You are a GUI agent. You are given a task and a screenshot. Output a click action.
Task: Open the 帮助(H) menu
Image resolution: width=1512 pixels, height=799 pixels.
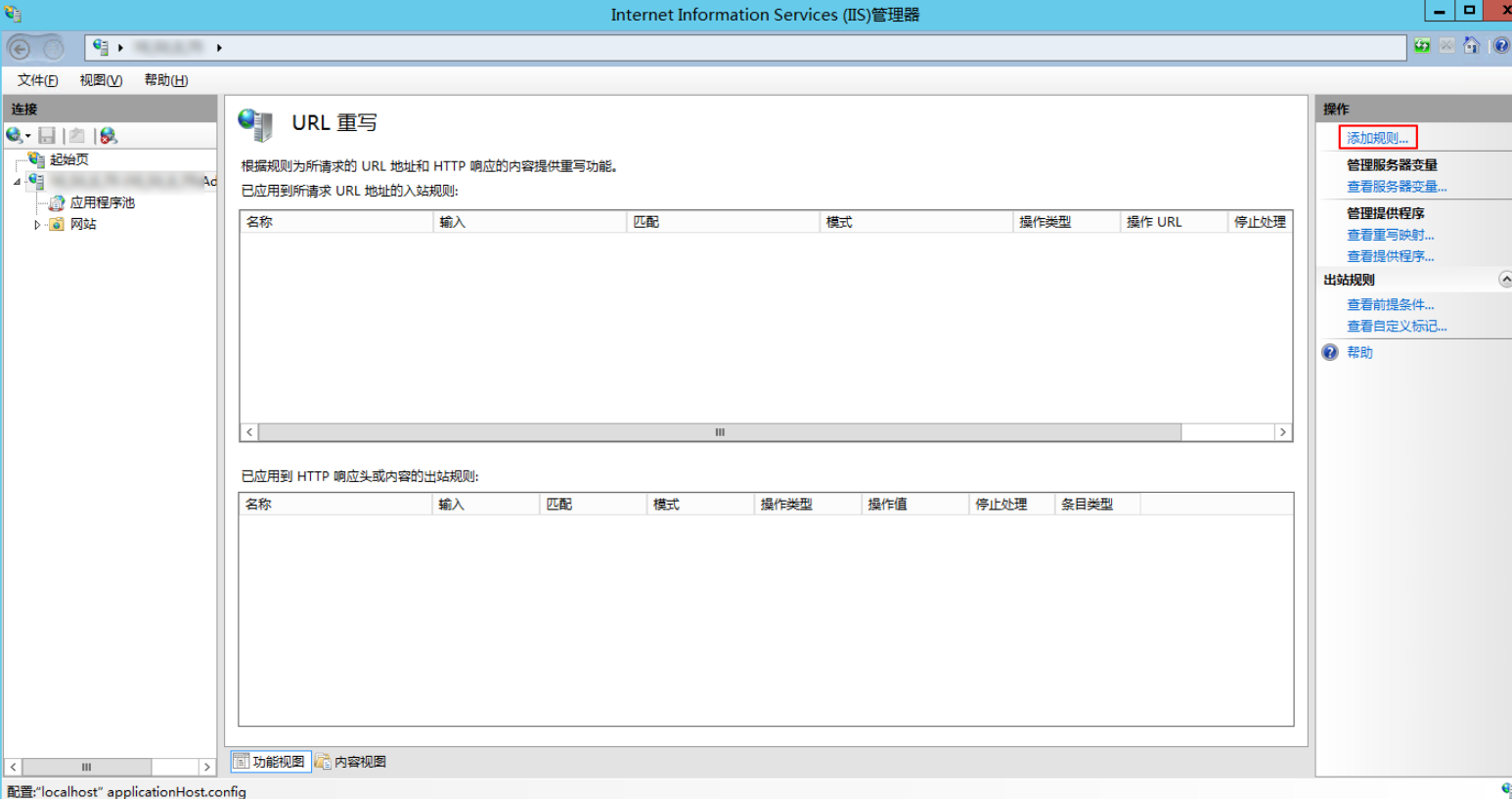[166, 80]
